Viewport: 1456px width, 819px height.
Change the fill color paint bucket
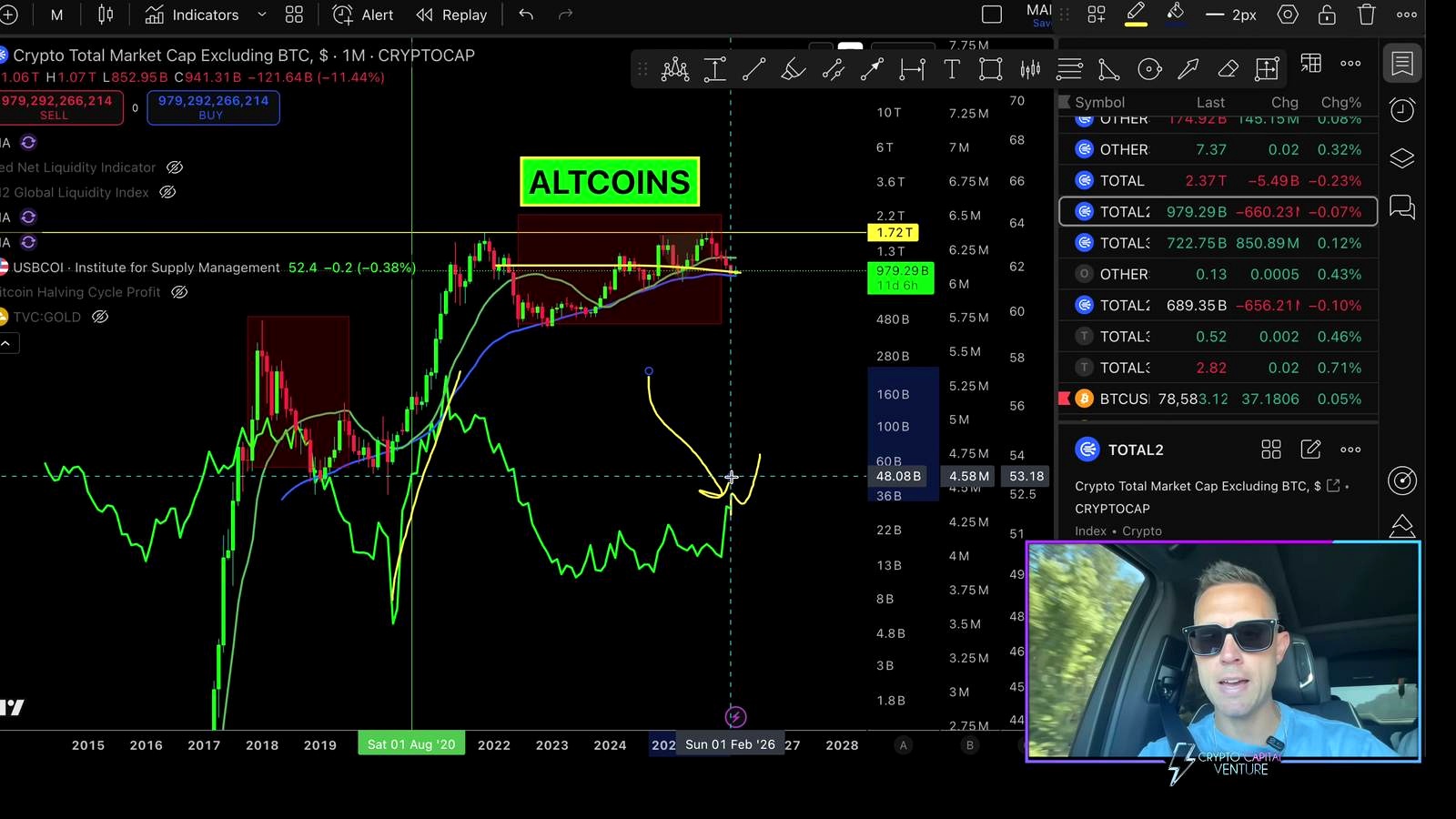(x=1176, y=14)
